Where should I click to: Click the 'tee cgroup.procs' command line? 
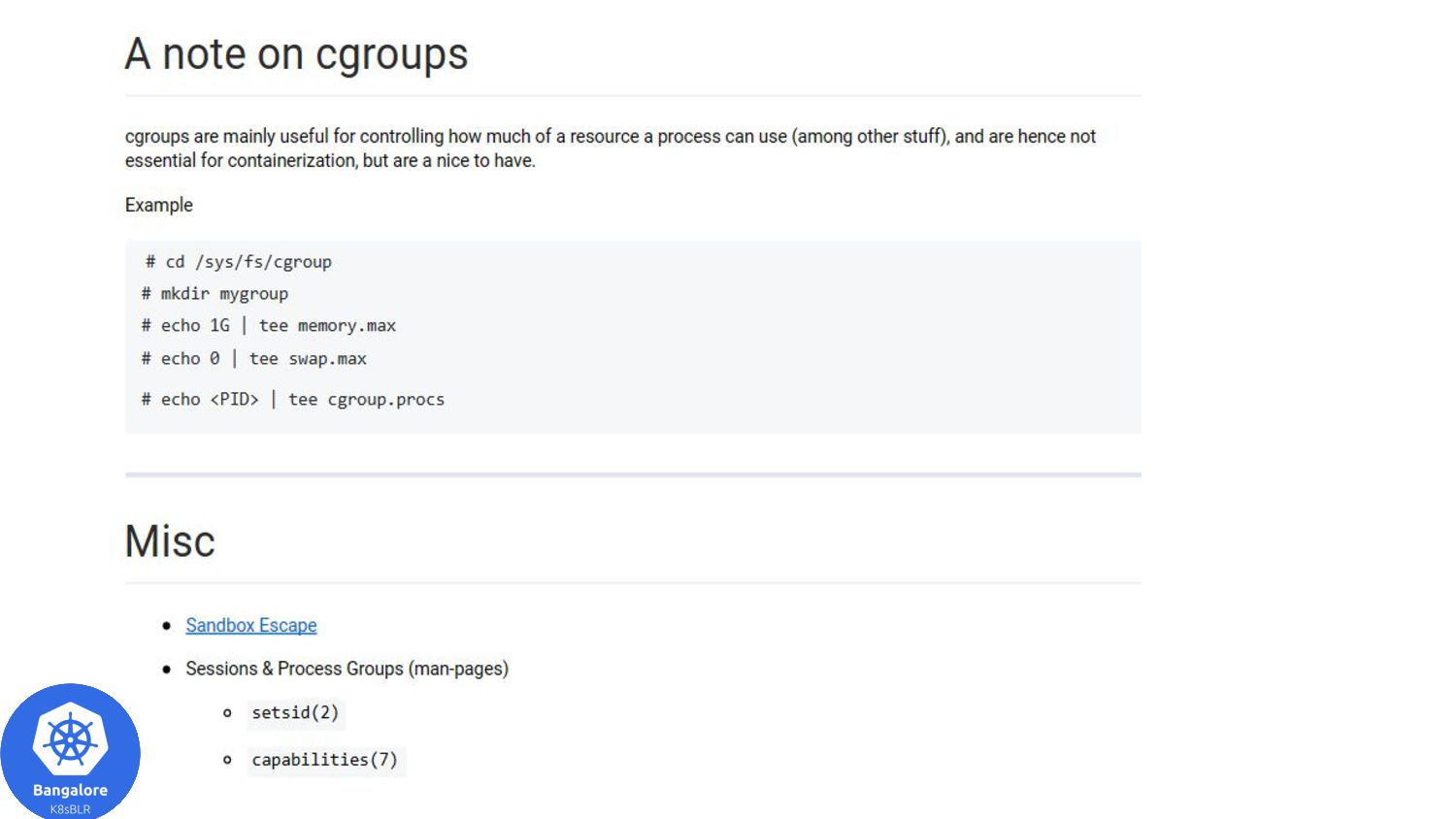pyautogui.click(x=293, y=400)
